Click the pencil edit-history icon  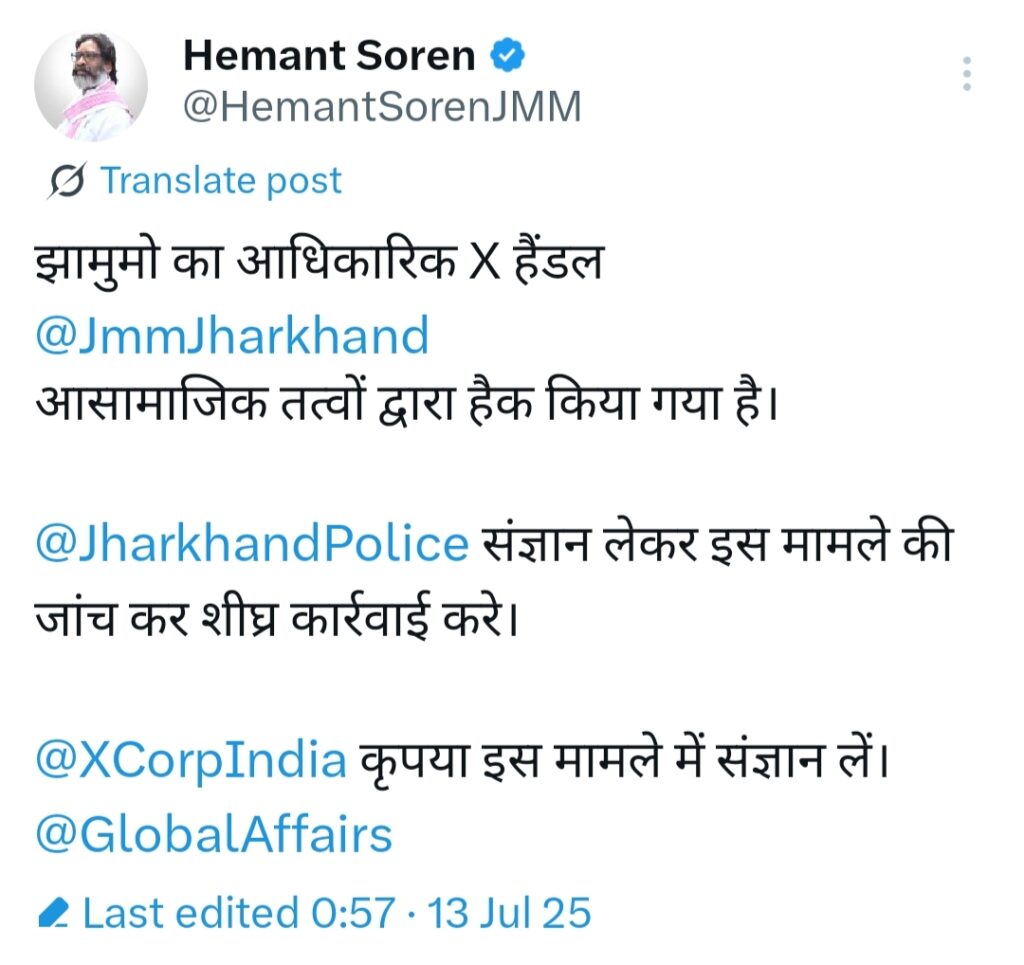[x=54, y=913]
